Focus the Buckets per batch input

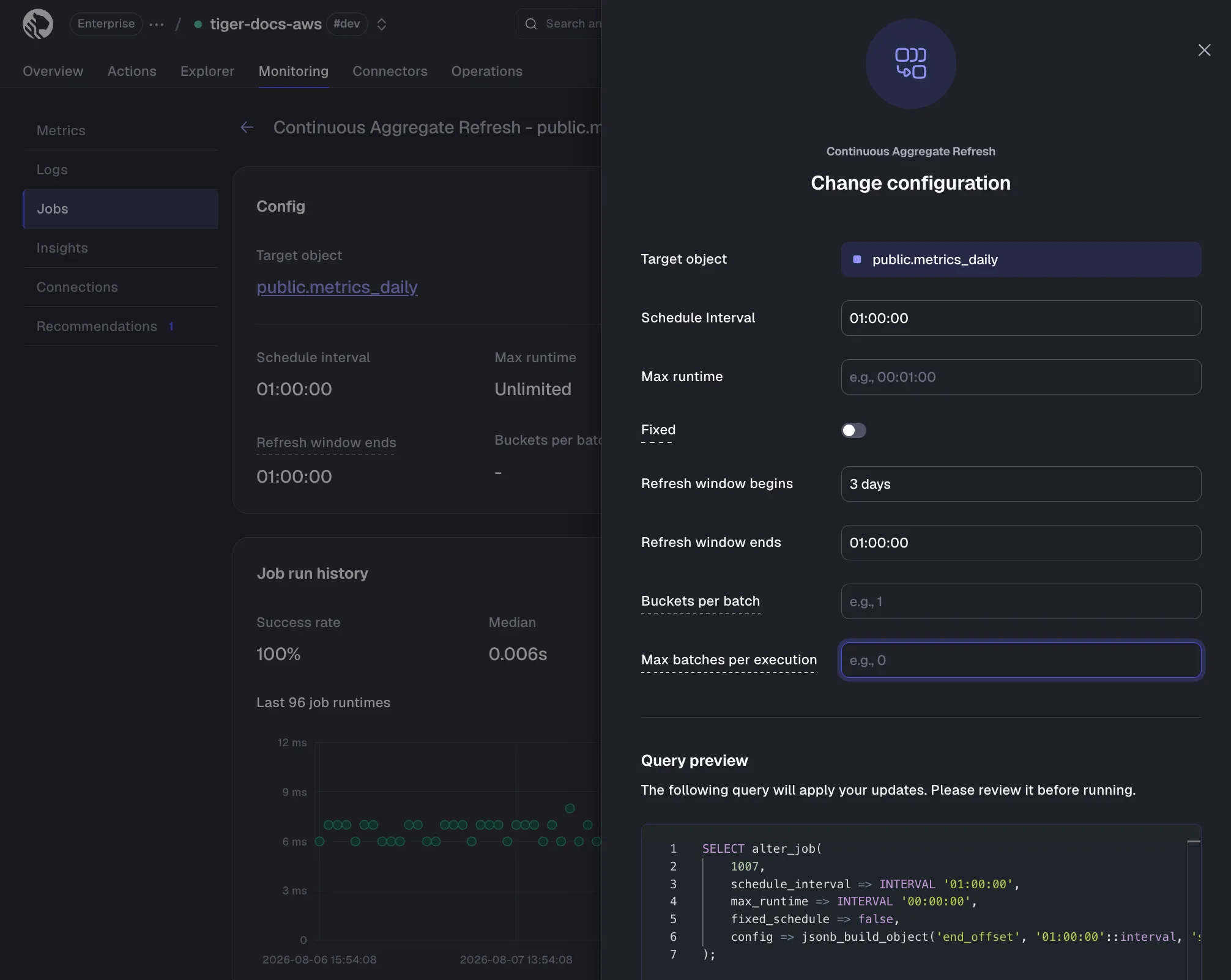click(x=1021, y=601)
